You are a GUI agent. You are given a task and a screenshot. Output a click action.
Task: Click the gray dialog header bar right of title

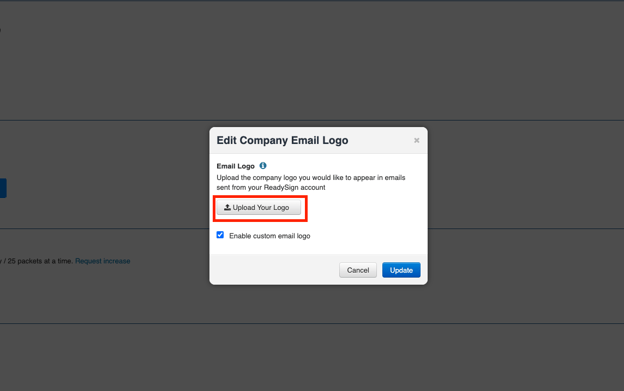pyautogui.click(x=380, y=140)
